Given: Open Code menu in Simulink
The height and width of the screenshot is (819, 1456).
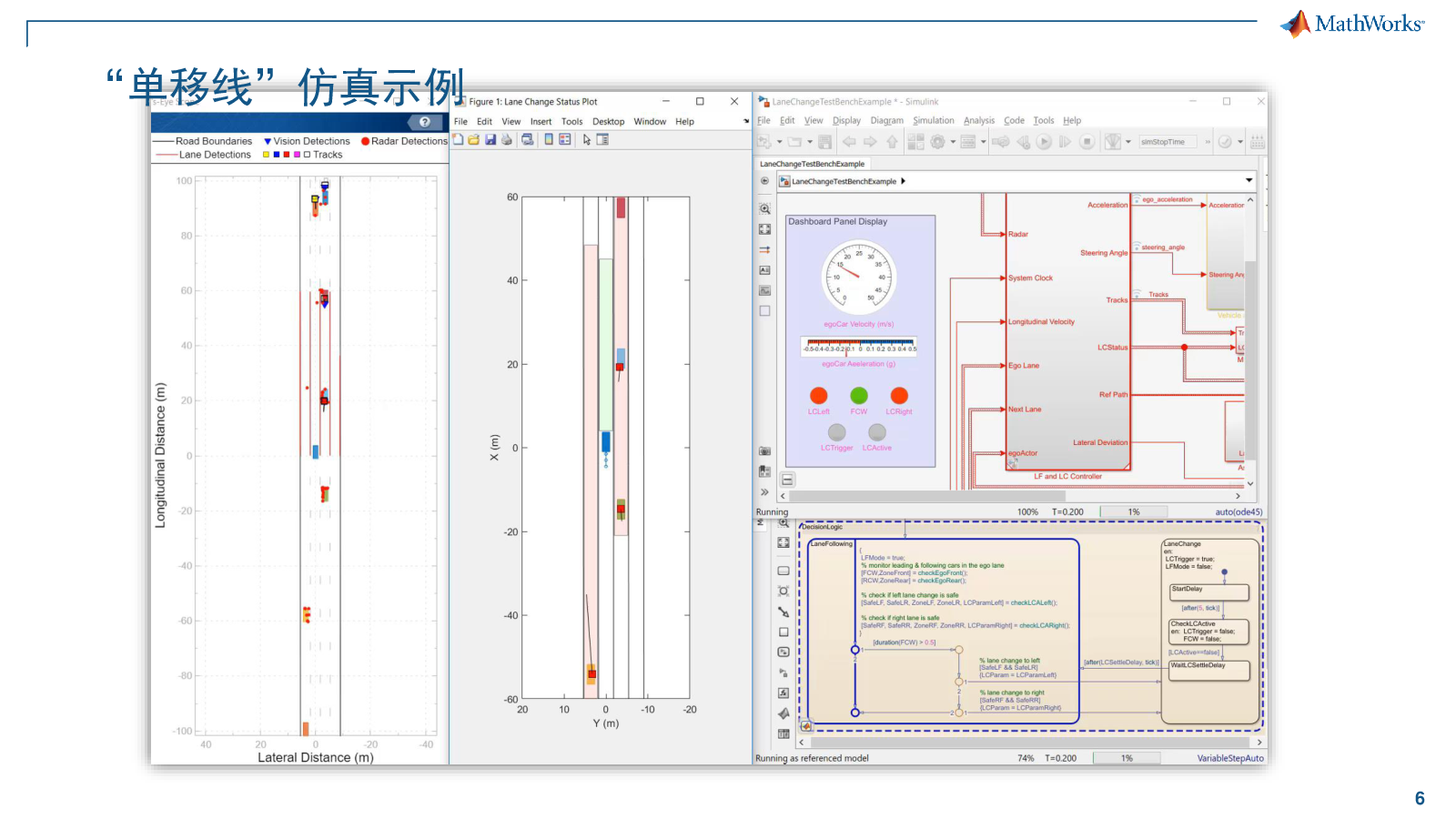Looking at the screenshot, I should coord(1014,120).
